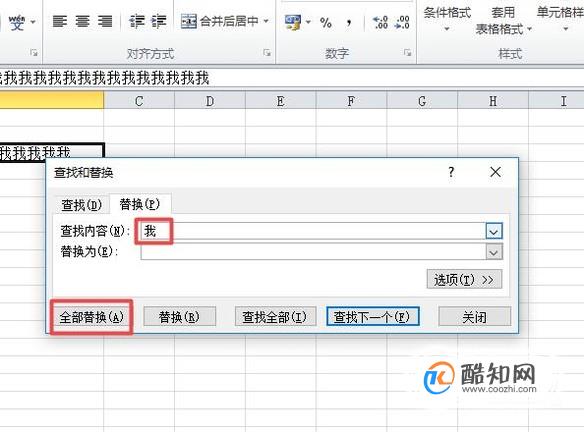Click the align text right icon
The image size is (584, 432).
[105, 22]
